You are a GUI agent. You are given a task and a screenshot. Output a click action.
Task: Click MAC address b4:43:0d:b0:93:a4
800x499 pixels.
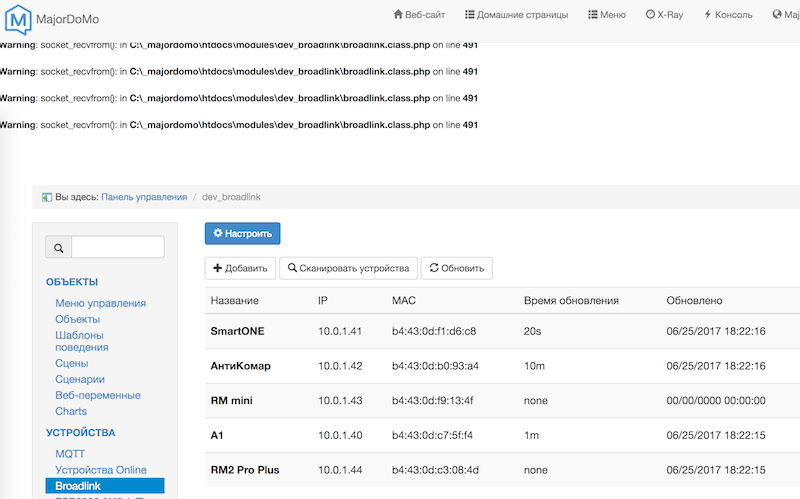[435, 366]
